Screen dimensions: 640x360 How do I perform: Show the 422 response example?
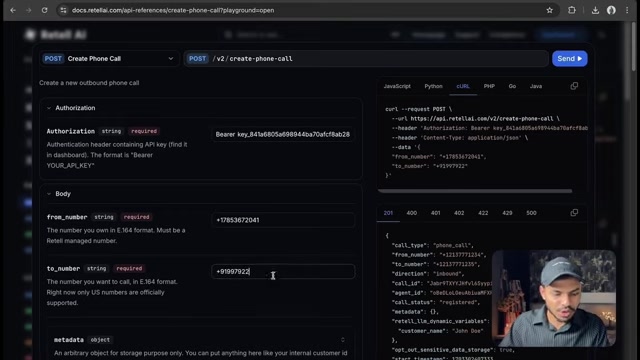click(483, 213)
